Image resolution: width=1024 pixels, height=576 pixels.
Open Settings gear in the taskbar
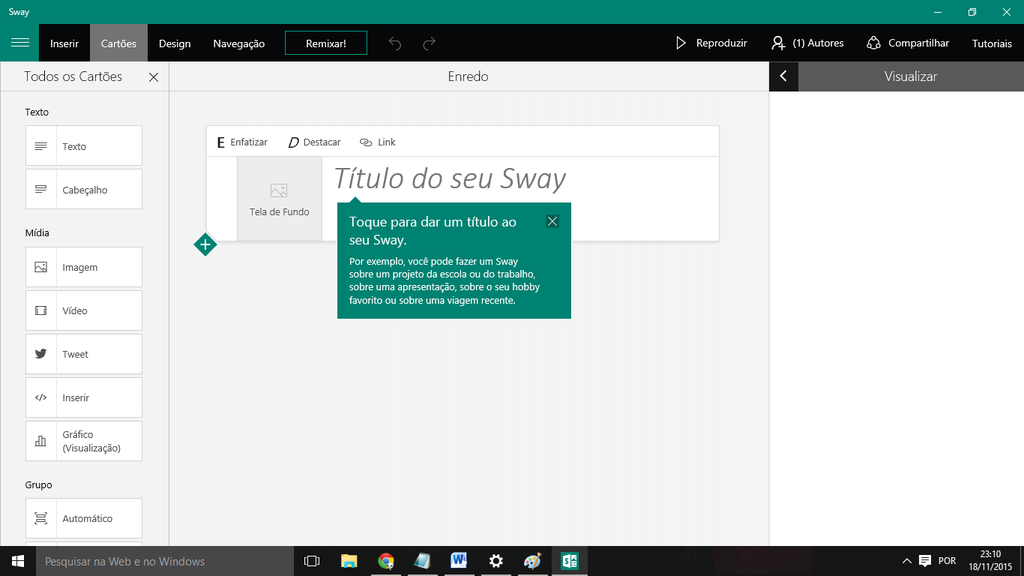tap(496, 561)
